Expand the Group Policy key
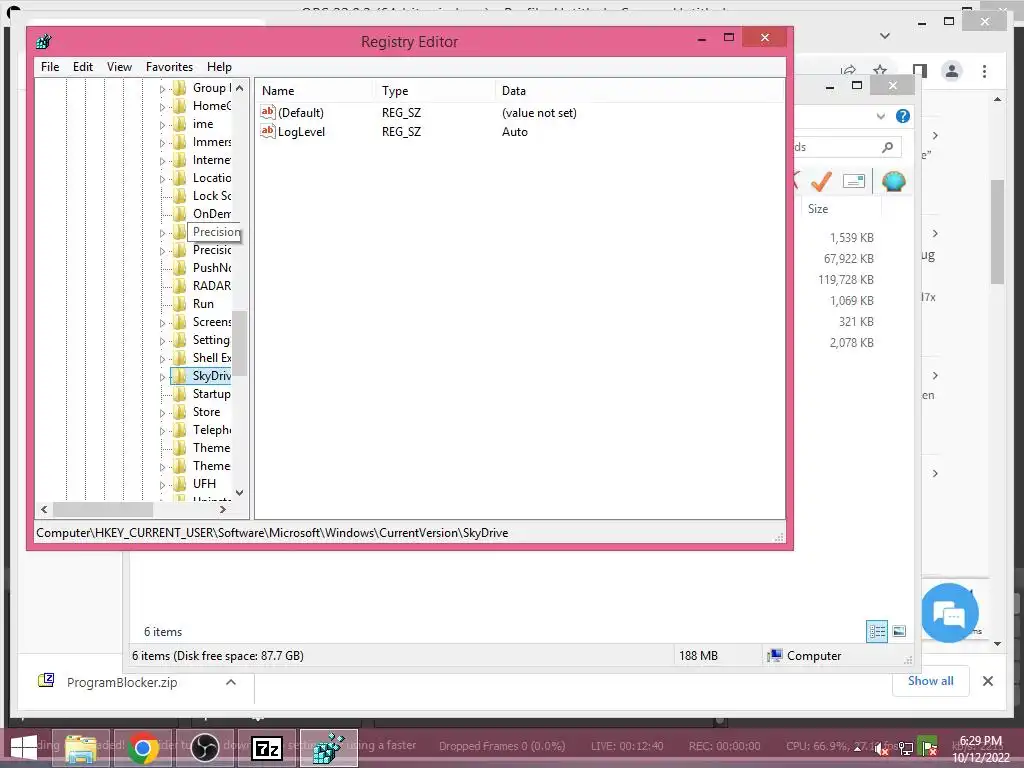 pyautogui.click(x=162, y=89)
